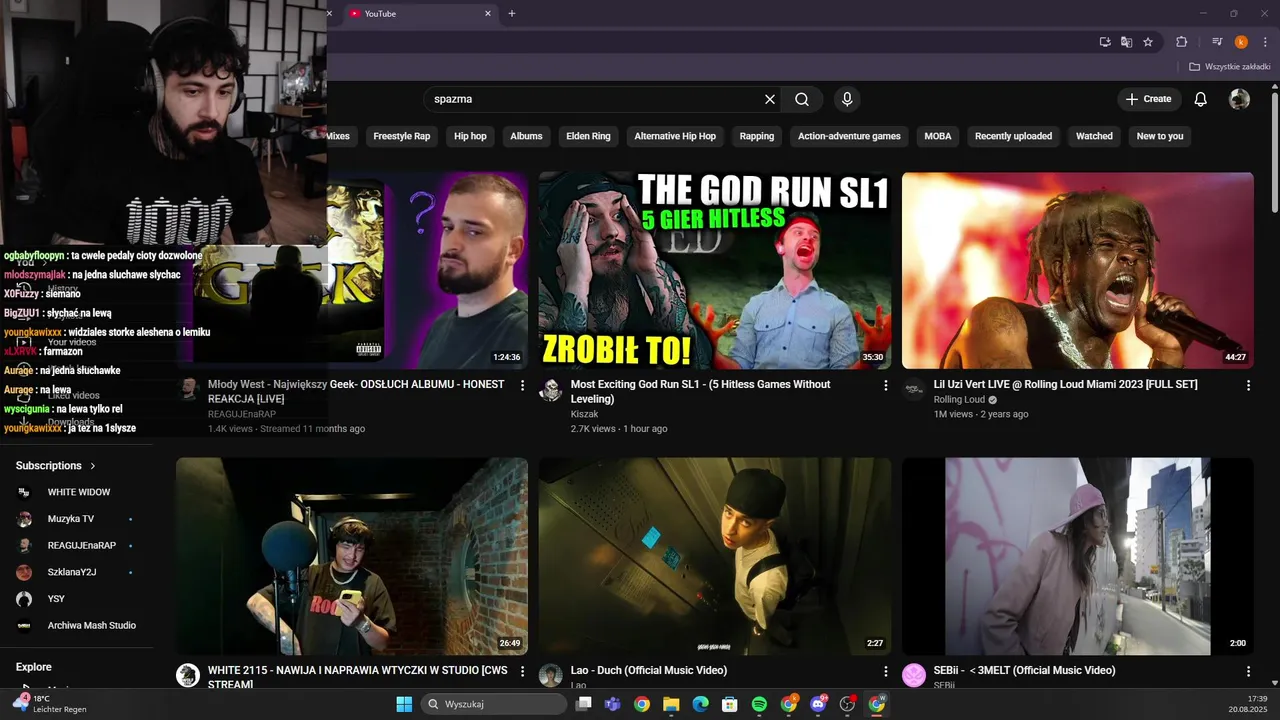This screenshot has height=720, width=1280.
Task: Open more options for Most Exciting God Run video
Action: tap(885, 385)
